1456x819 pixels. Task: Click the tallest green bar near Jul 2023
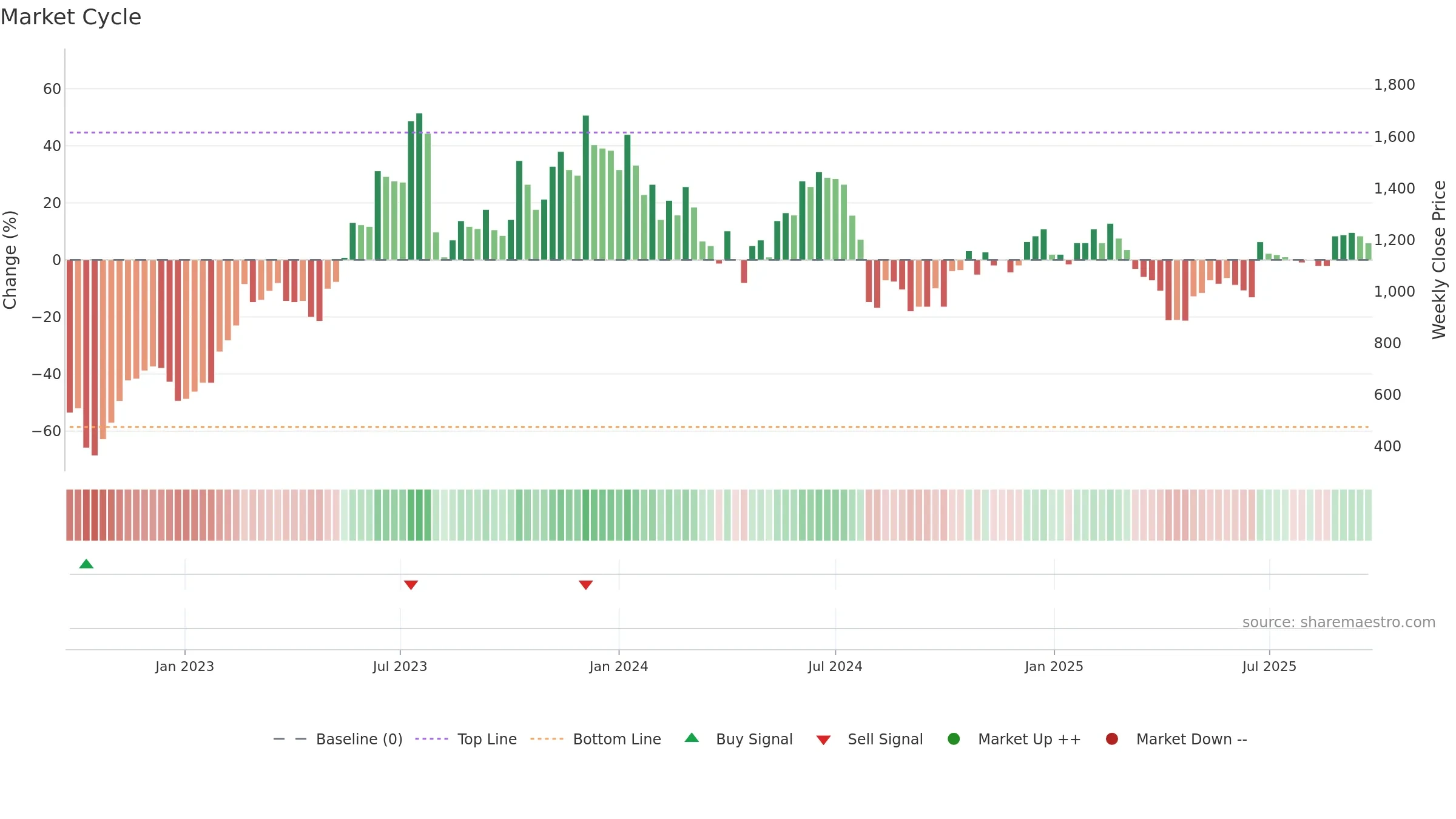419,186
